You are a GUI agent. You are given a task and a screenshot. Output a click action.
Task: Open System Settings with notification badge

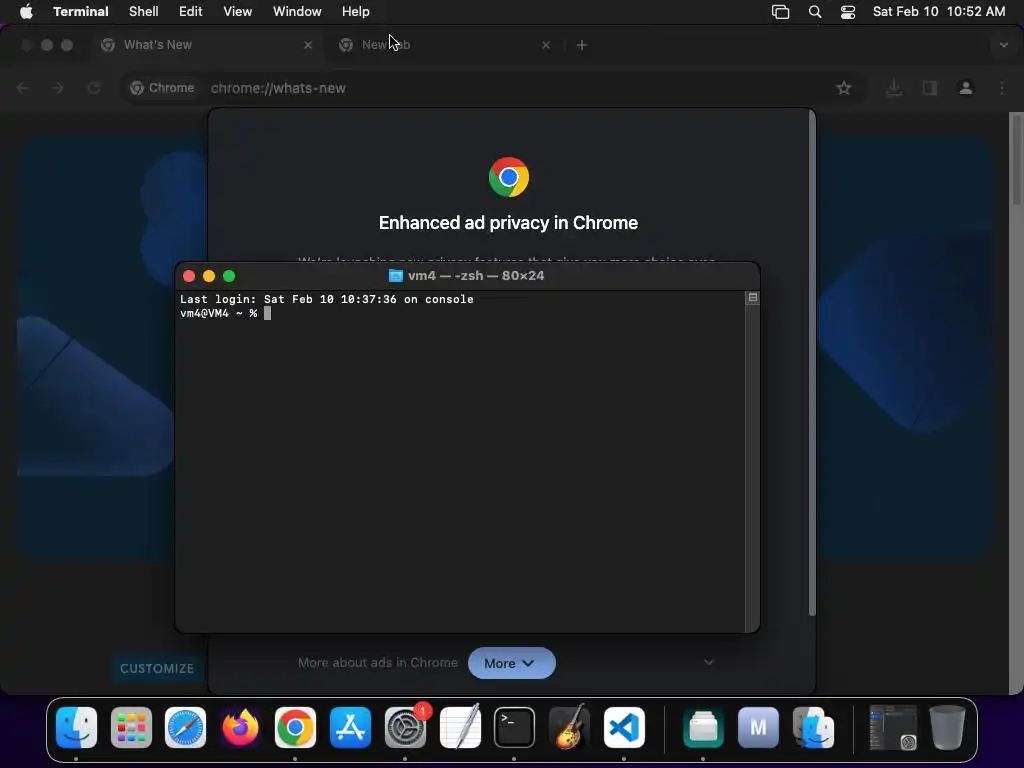pos(405,728)
